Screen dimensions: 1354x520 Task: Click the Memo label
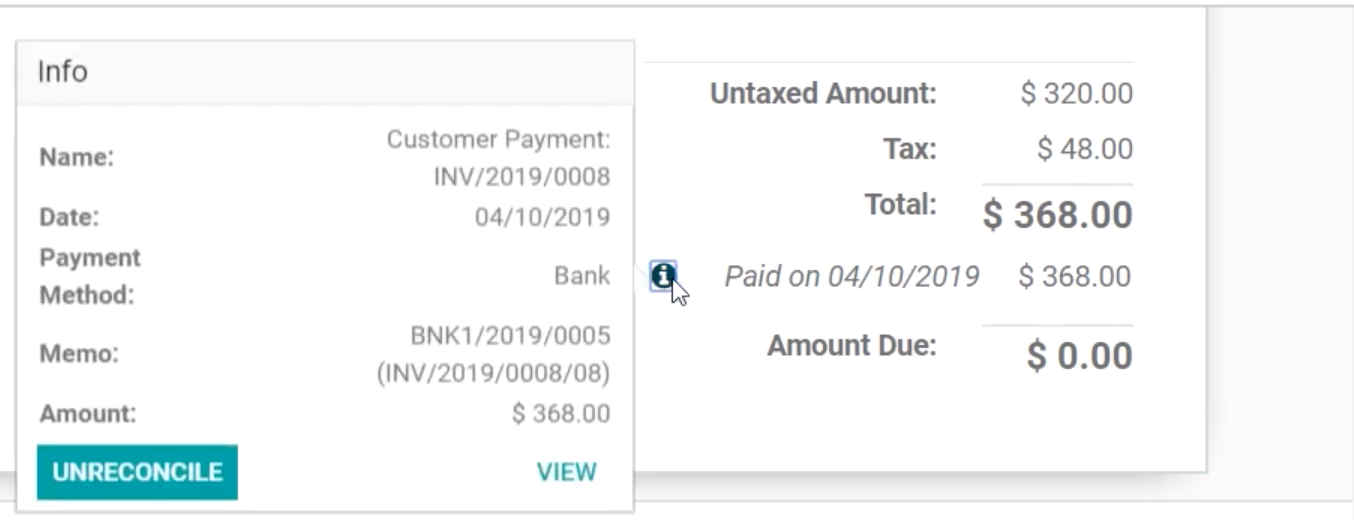pyautogui.click(x=79, y=354)
